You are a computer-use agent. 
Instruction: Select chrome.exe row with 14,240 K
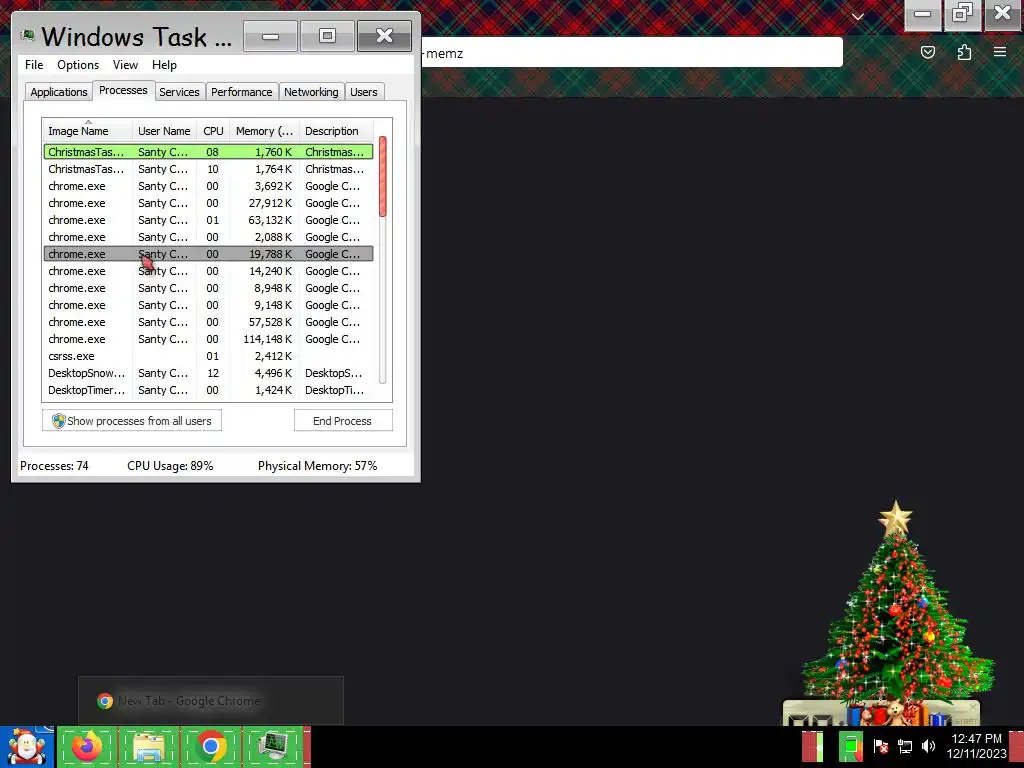pyautogui.click(x=208, y=271)
